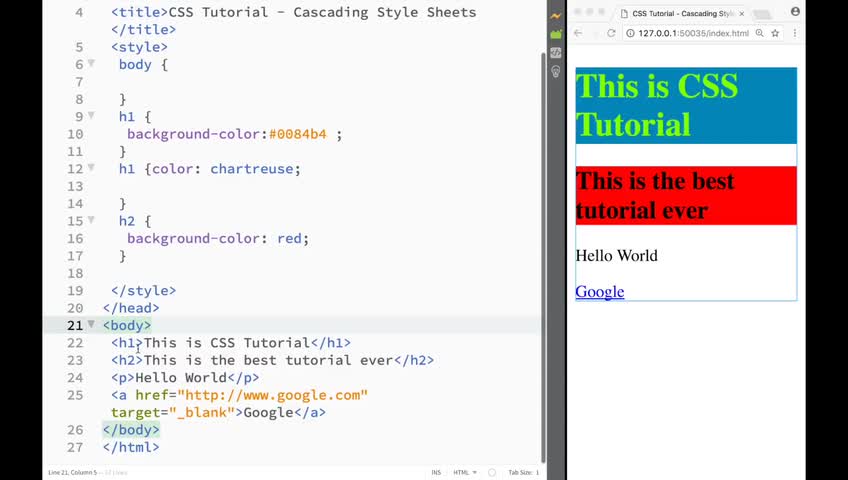Close the CSS Tutorial browser tab
This screenshot has width=848, height=480.
point(741,14)
